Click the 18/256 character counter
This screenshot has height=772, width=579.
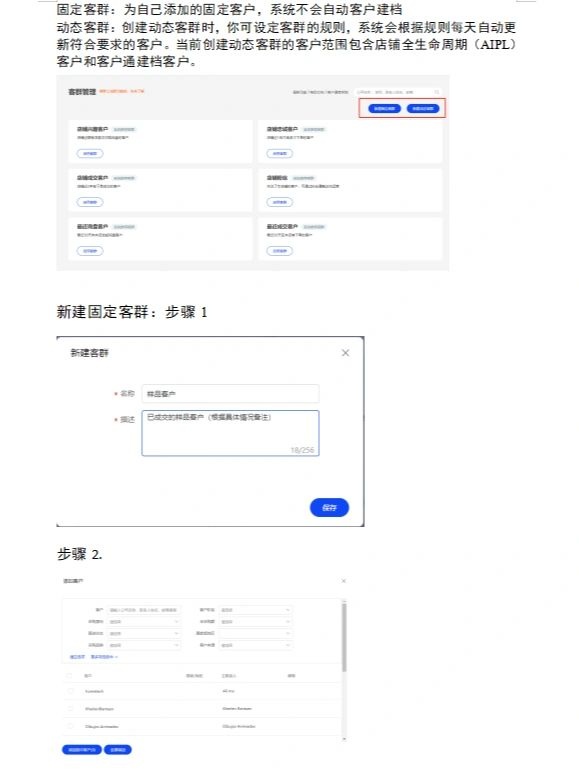click(x=302, y=450)
